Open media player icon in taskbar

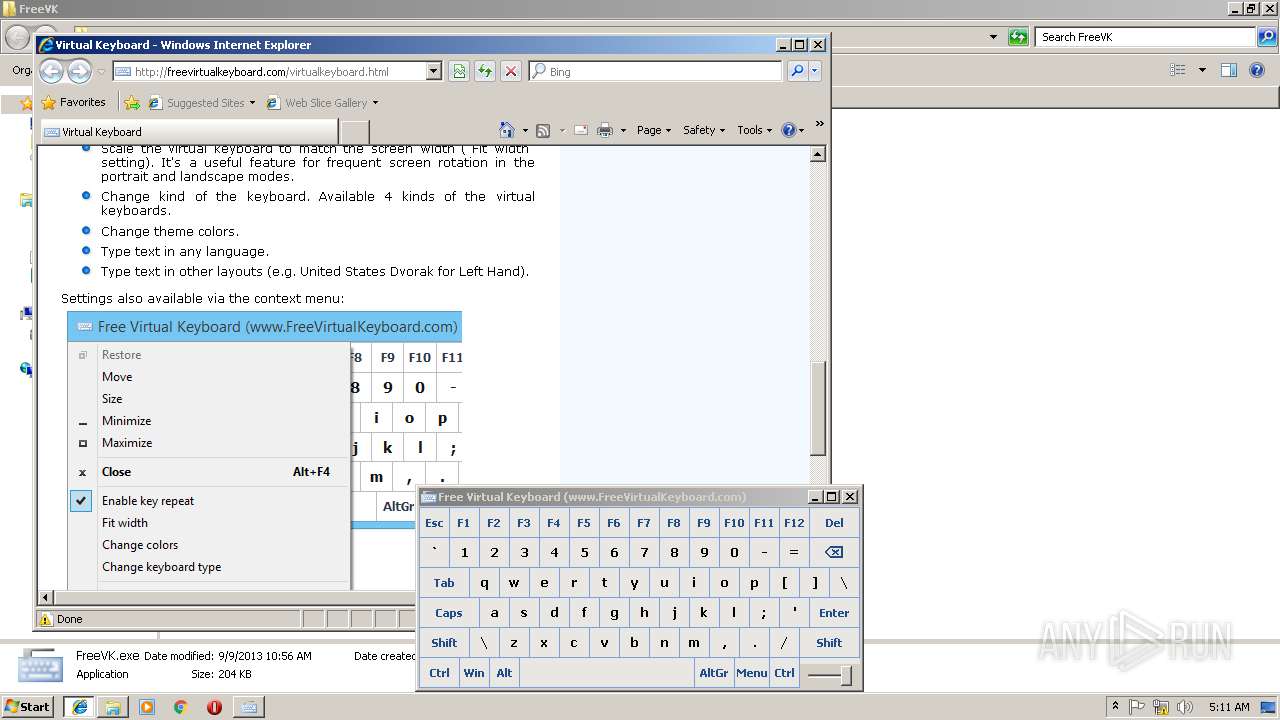click(147, 707)
